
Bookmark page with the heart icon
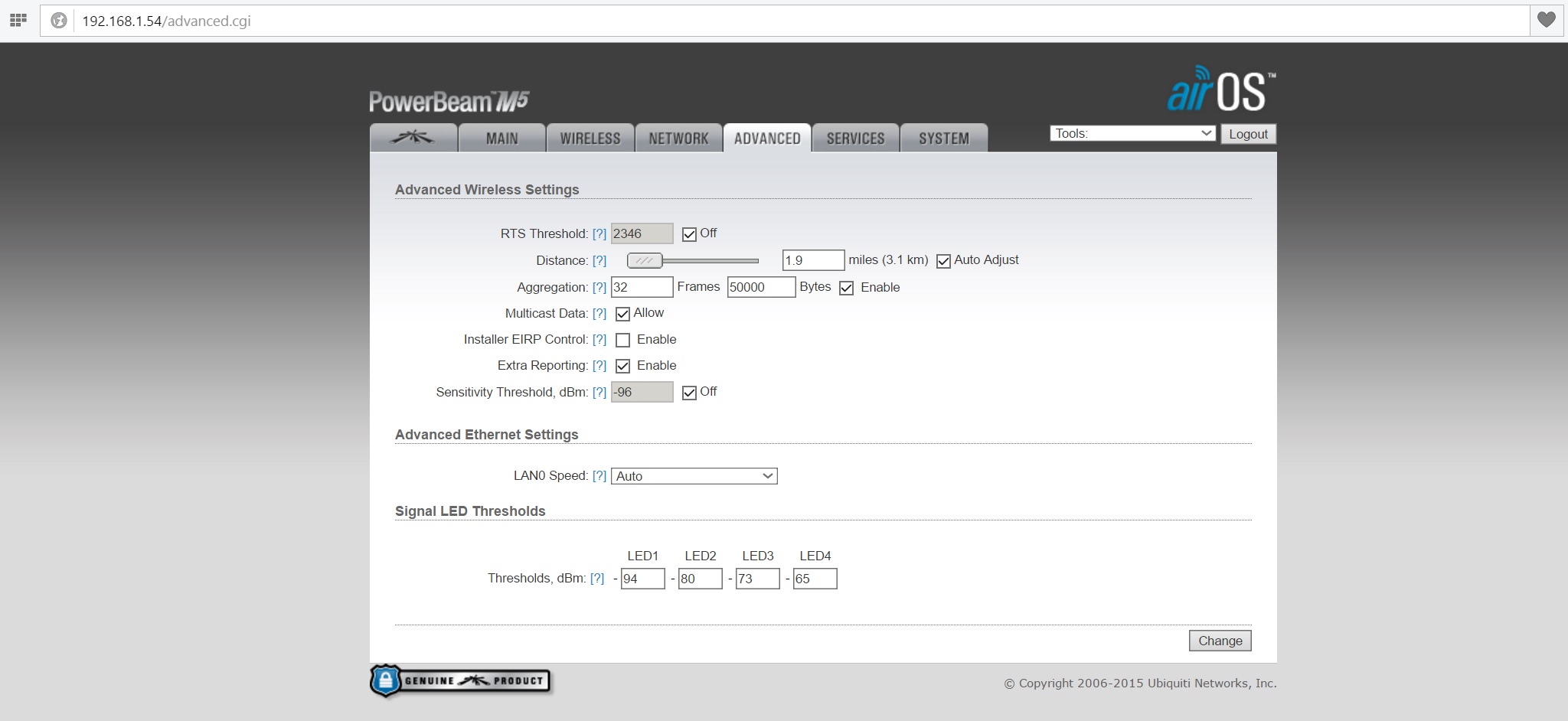click(1547, 21)
